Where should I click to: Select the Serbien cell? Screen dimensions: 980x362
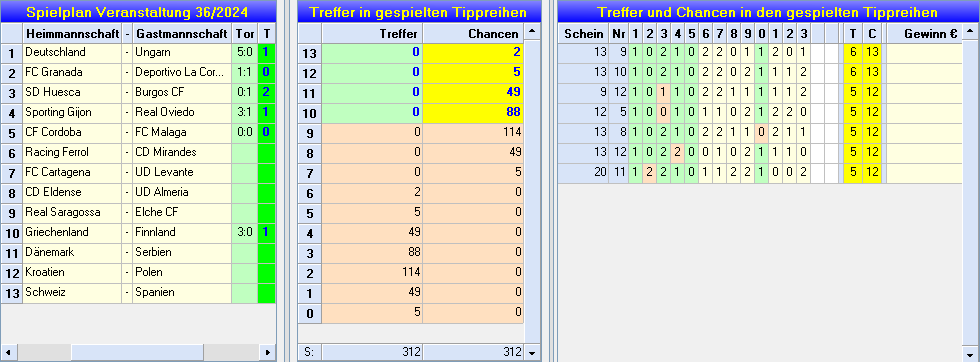[x=182, y=253]
